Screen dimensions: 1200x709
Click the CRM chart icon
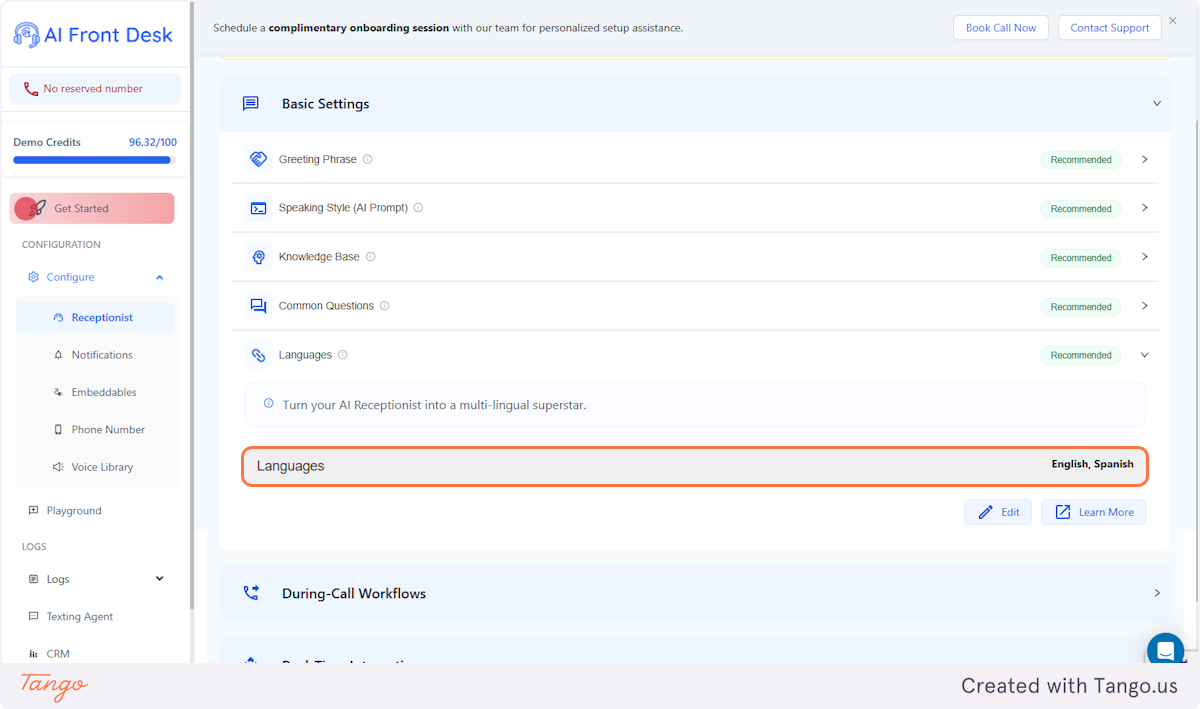coord(33,654)
